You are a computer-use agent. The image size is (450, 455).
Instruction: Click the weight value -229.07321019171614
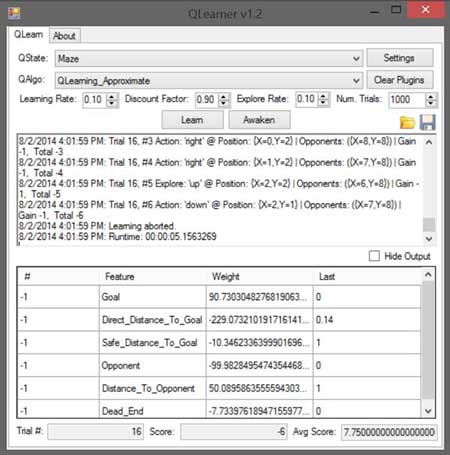(258, 320)
